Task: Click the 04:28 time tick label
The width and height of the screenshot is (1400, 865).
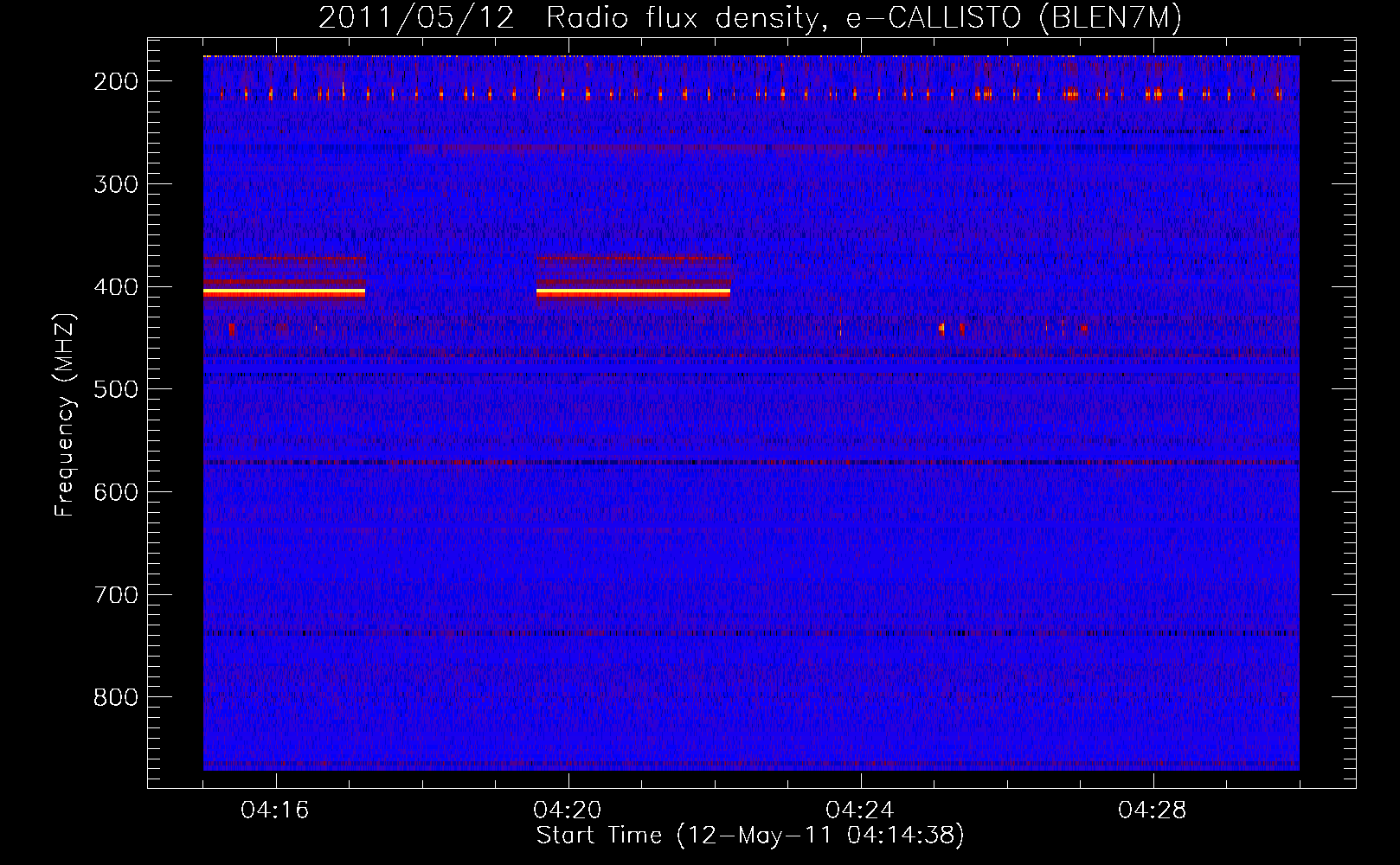Action: tap(1153, 811)
